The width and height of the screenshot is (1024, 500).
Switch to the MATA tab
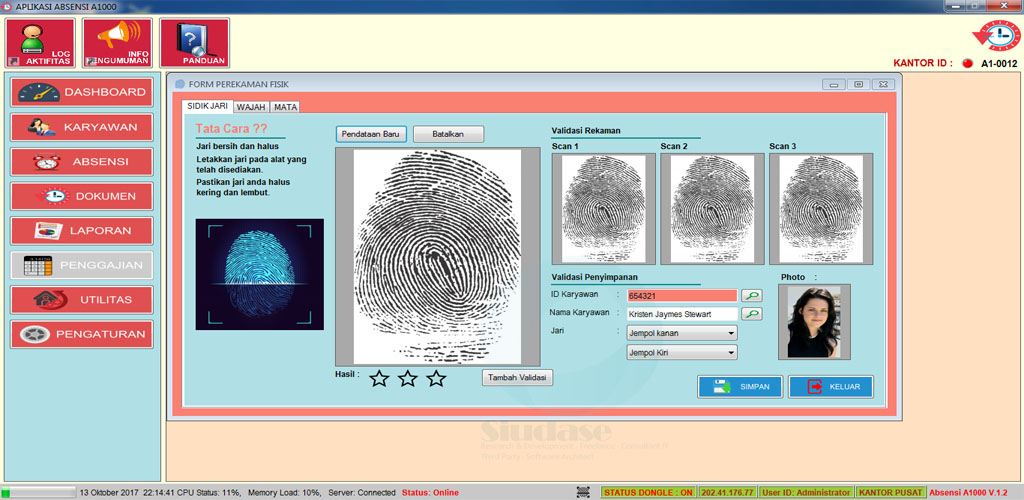[x=285, y=107]
